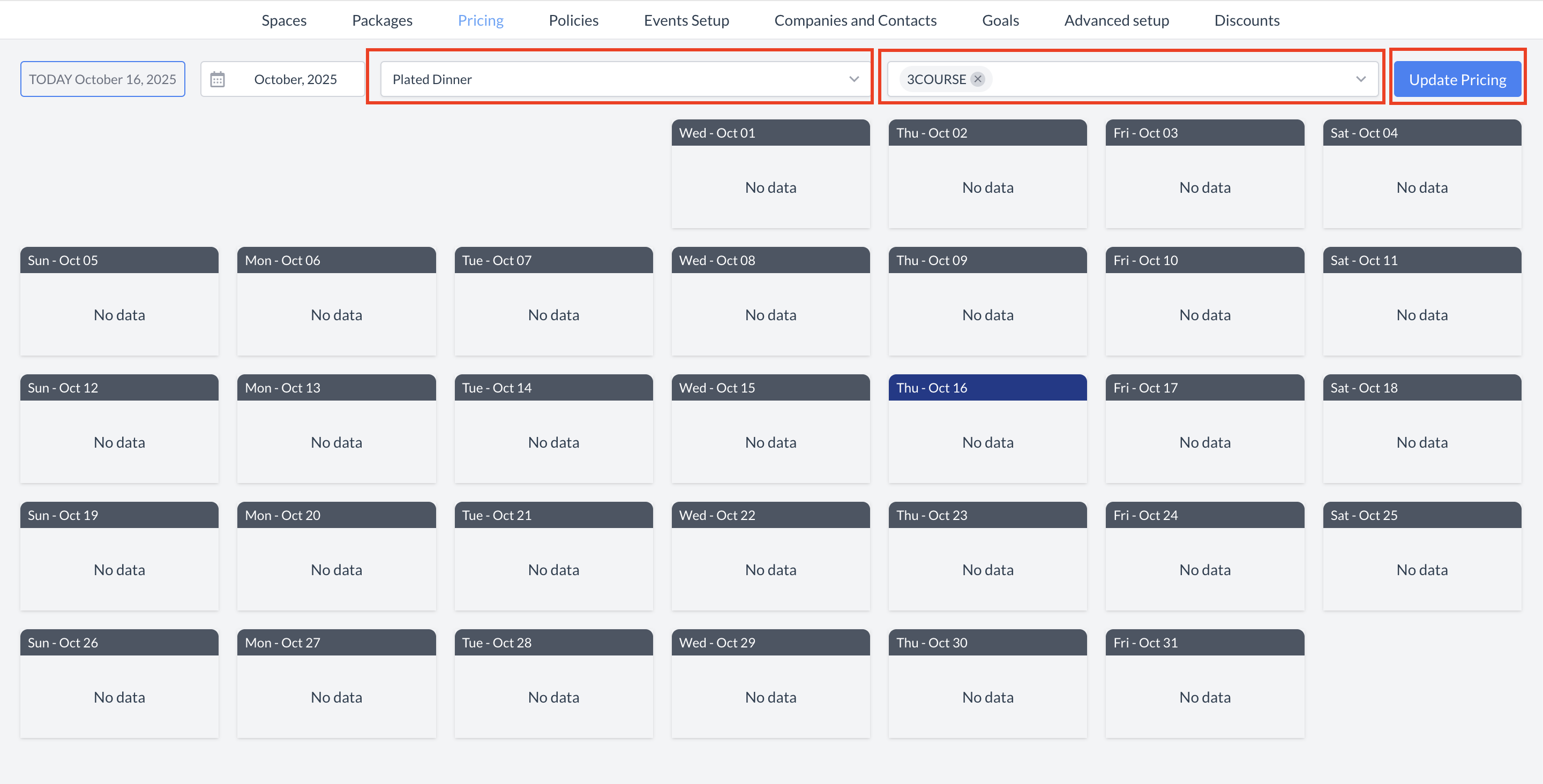Click the Fri - Oct 31 calendar cell
The width and height of the screenshot is (1543, 784).
1204,683
